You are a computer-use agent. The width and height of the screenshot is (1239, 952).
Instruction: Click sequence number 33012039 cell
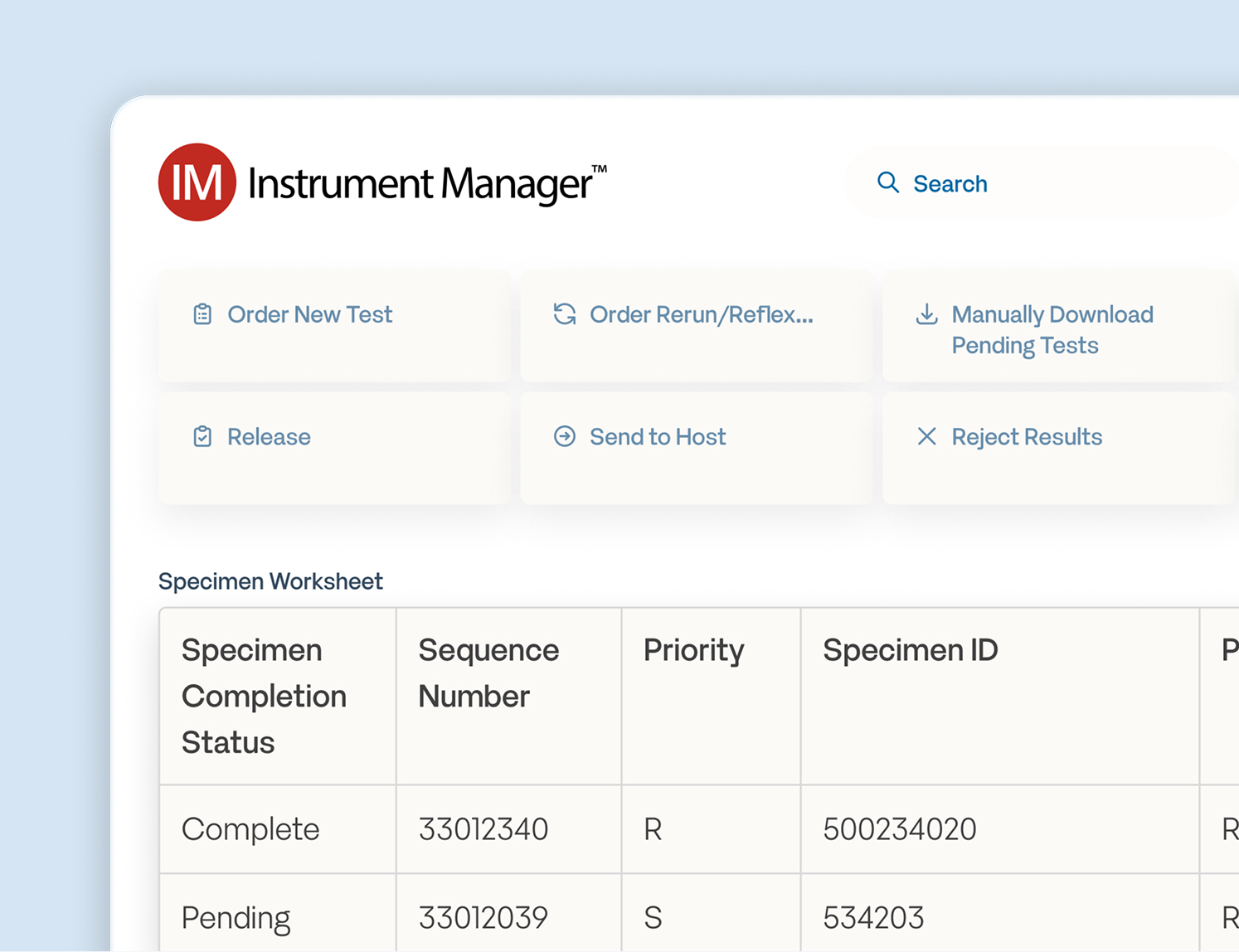(x=483, y=918)
